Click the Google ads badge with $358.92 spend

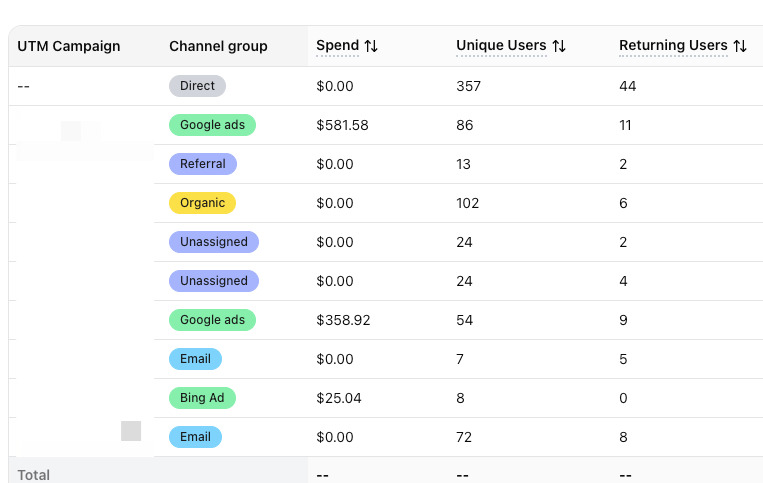click(212, 320)
